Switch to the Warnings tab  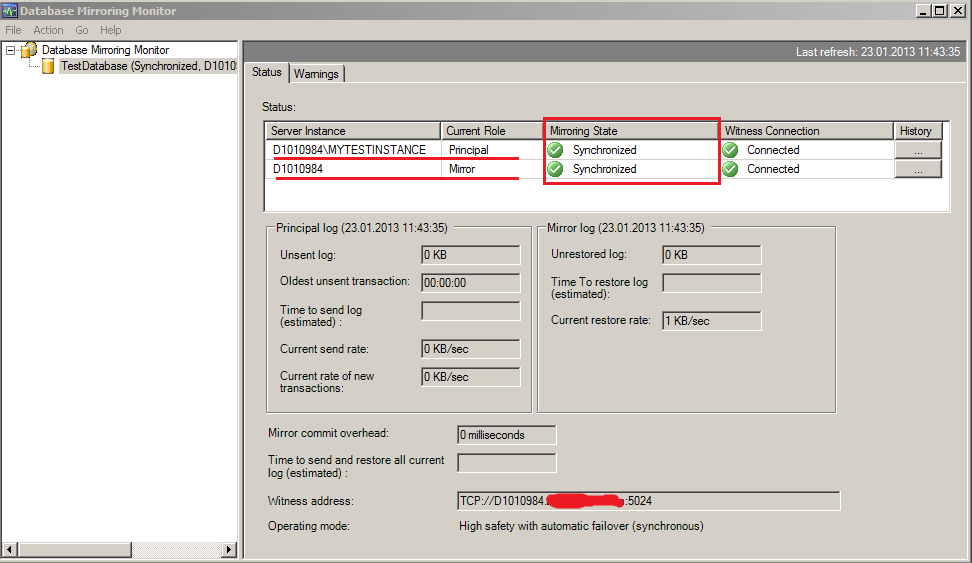click(x=316, y=73)
